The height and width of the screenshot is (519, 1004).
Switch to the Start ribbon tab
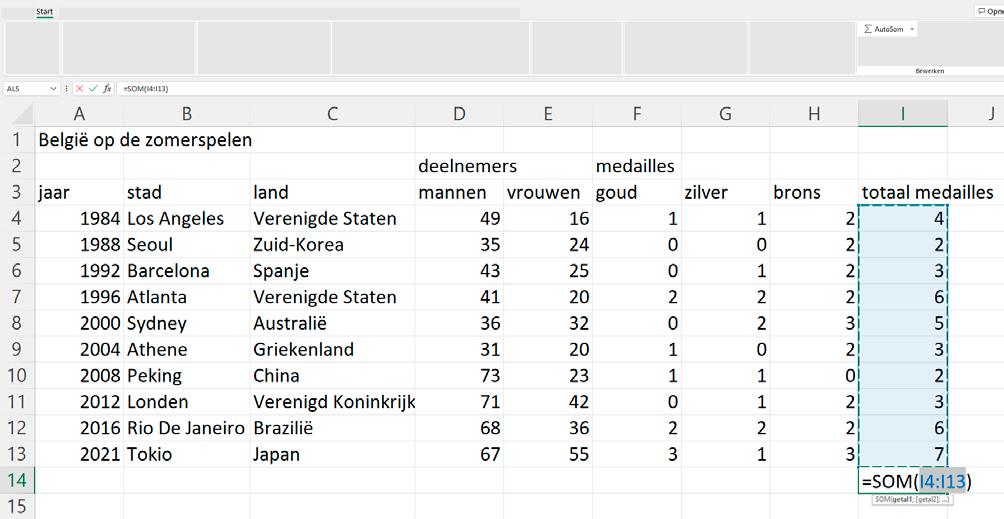tap(45, 12)
